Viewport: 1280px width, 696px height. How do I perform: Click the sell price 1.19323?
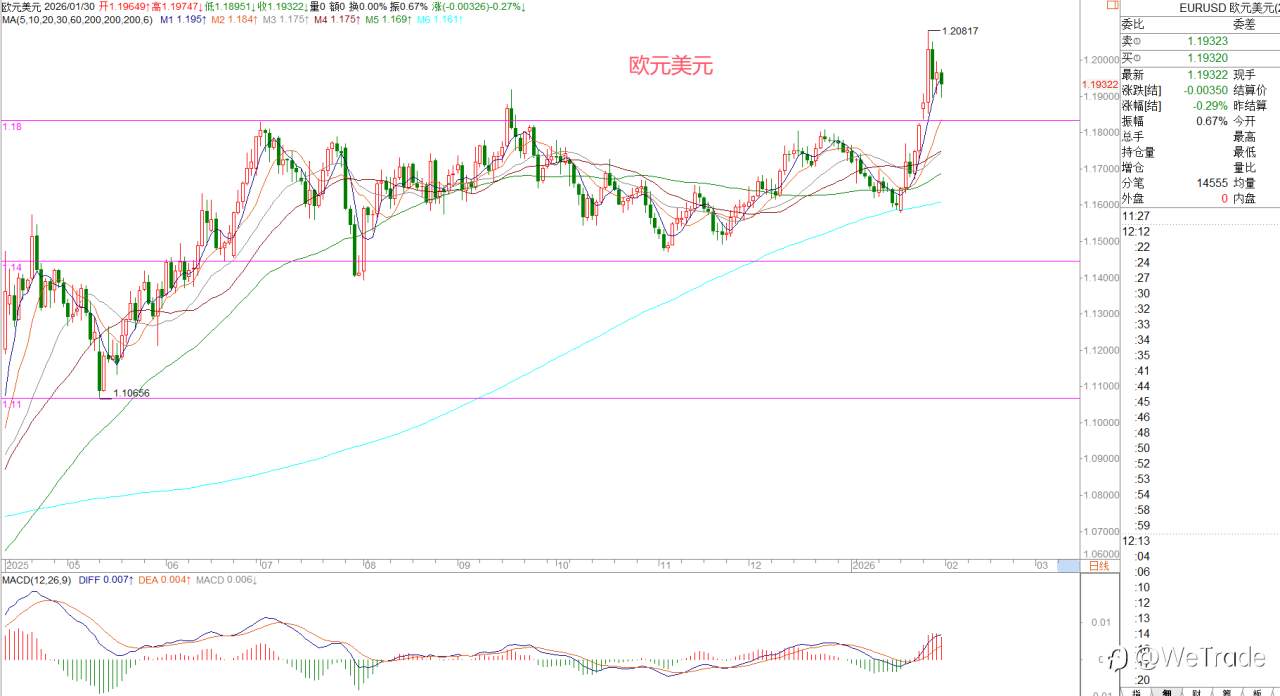coord(1207,41)
